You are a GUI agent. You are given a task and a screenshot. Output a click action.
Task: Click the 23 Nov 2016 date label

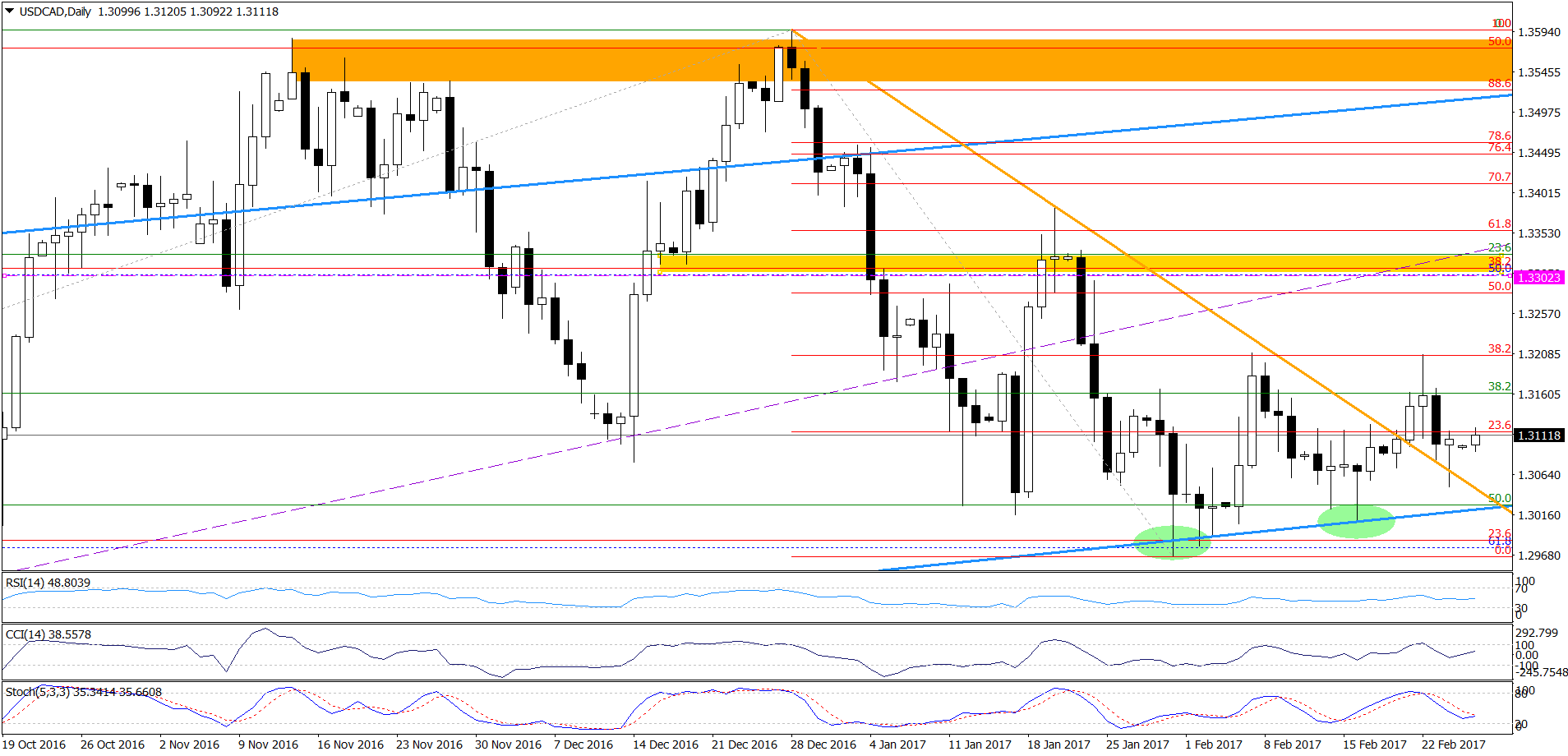pyautogui.click(x=429, y=744)
